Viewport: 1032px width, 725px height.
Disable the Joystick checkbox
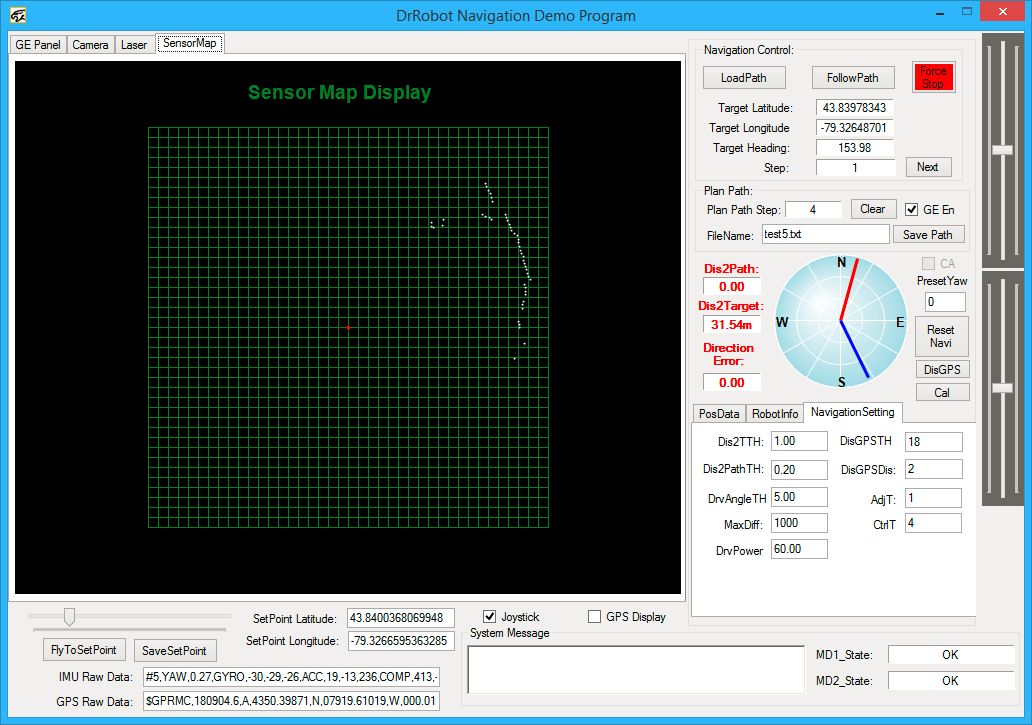[x=489, y=616]
